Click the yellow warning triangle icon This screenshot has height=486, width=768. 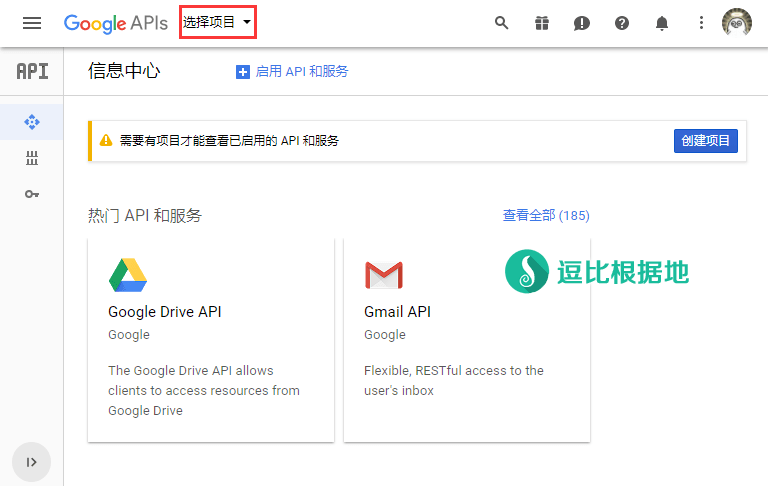(x=105, y=141)
